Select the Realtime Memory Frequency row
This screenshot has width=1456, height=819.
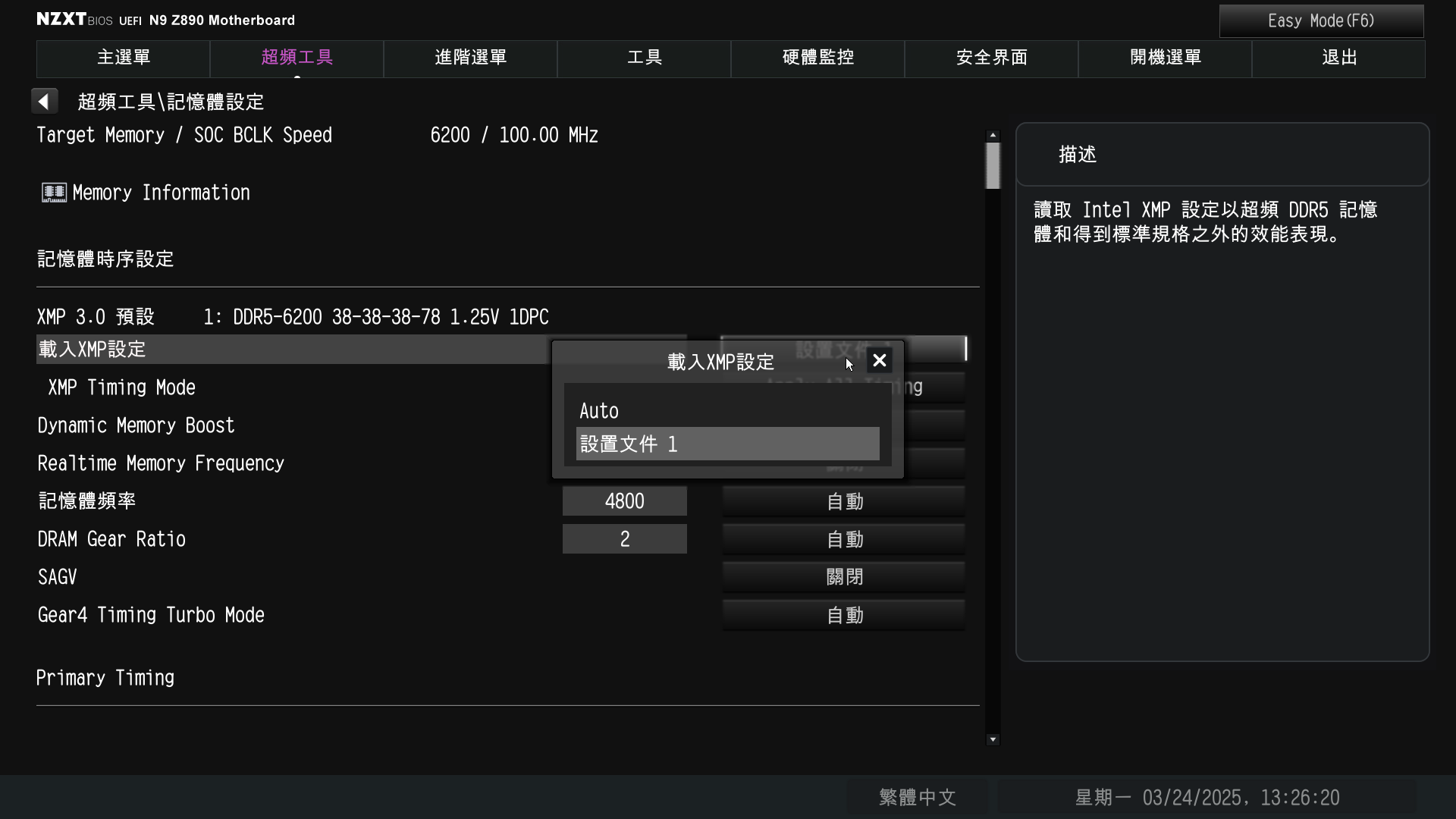pyautogui.click(x=161, y=463)
